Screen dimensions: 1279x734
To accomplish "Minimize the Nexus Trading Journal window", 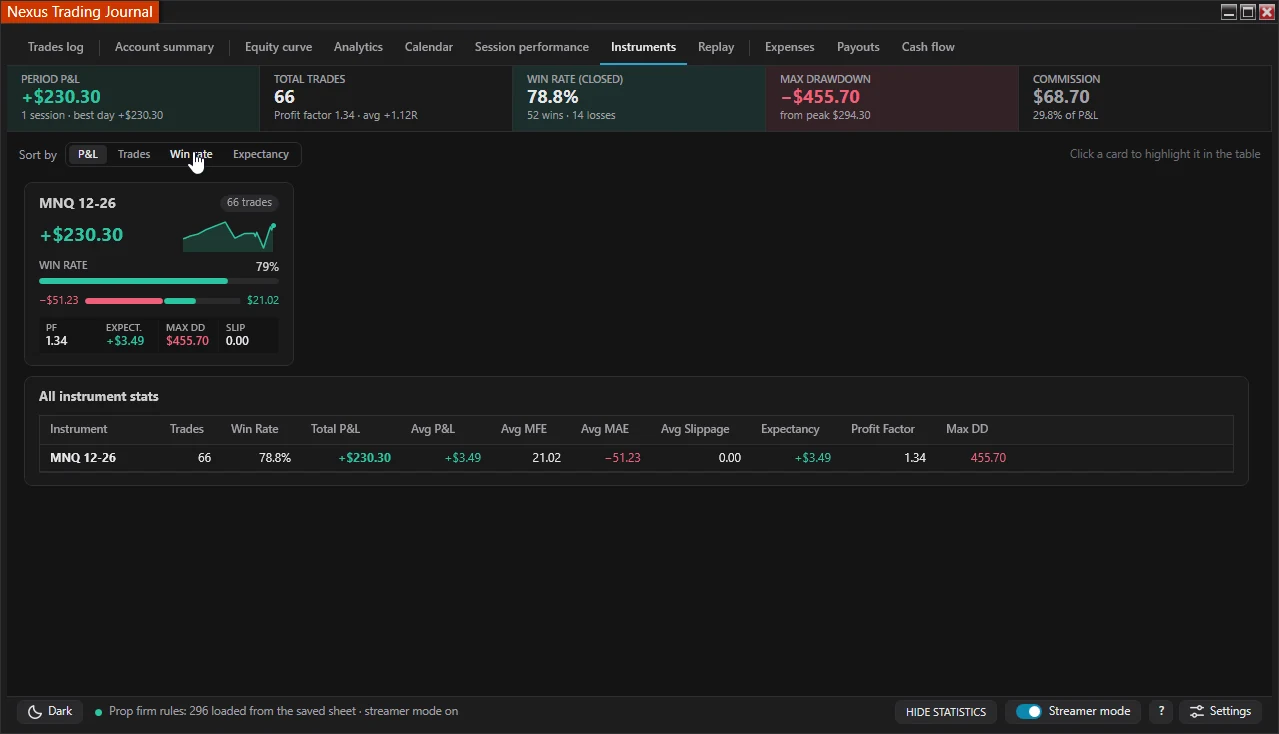I will 1229,12.
